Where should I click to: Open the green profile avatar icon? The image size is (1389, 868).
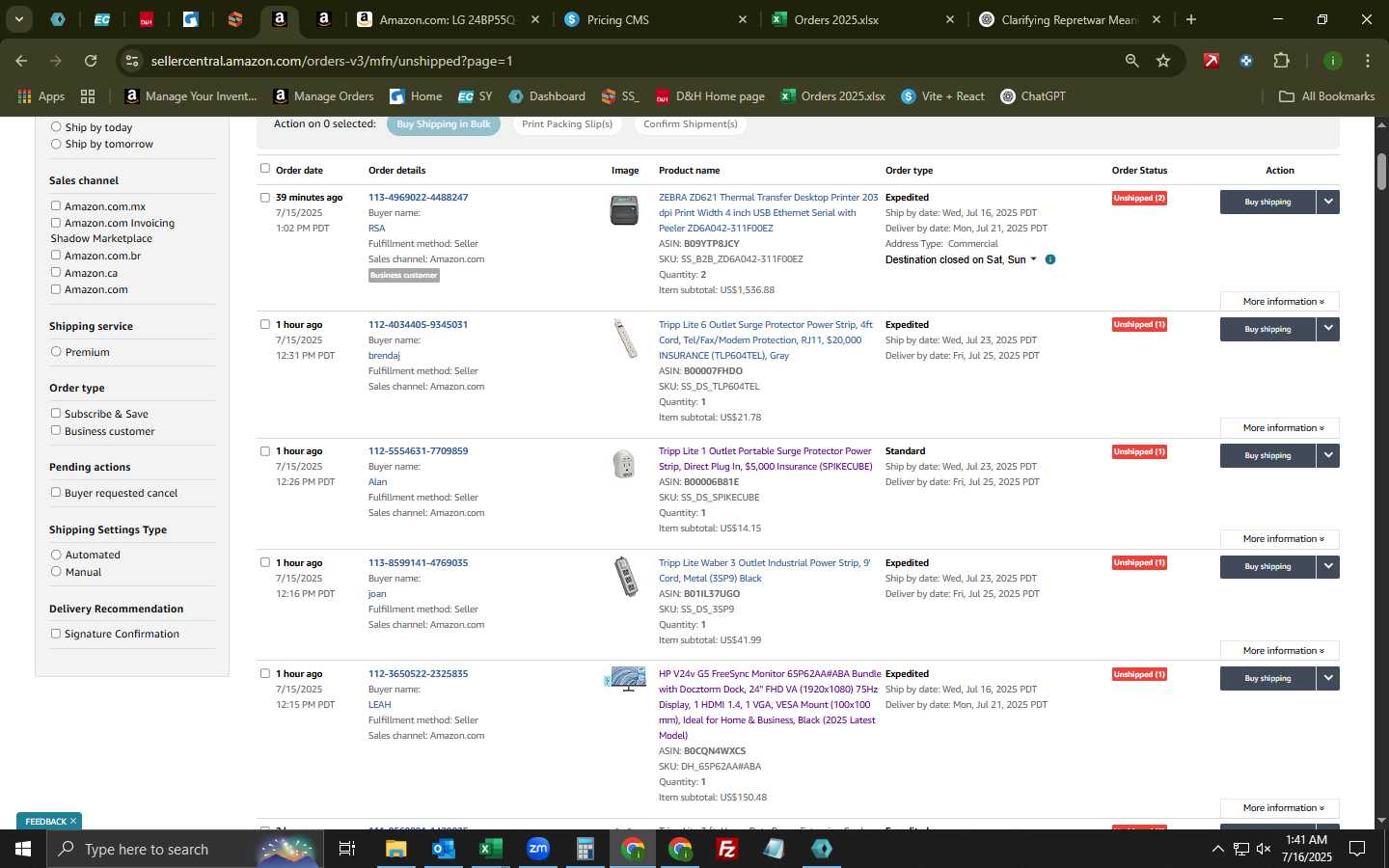(1333, 61)
